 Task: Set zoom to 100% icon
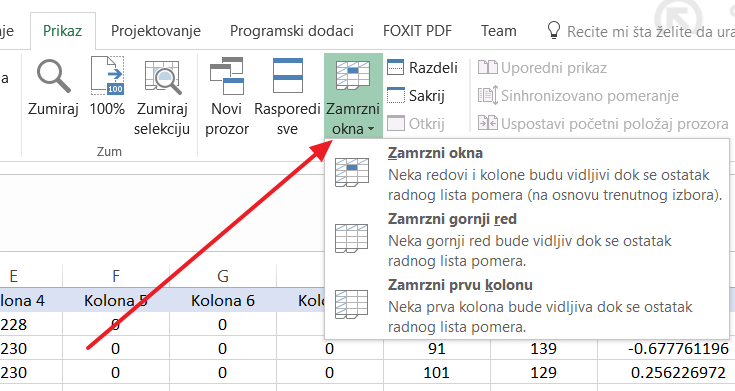pyautogui.click(x=107, y=75)
